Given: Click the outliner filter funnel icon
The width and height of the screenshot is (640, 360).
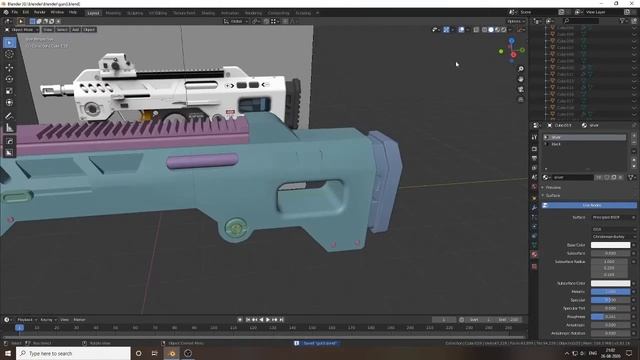Looking at the screenshot, I should click(622, 20).
